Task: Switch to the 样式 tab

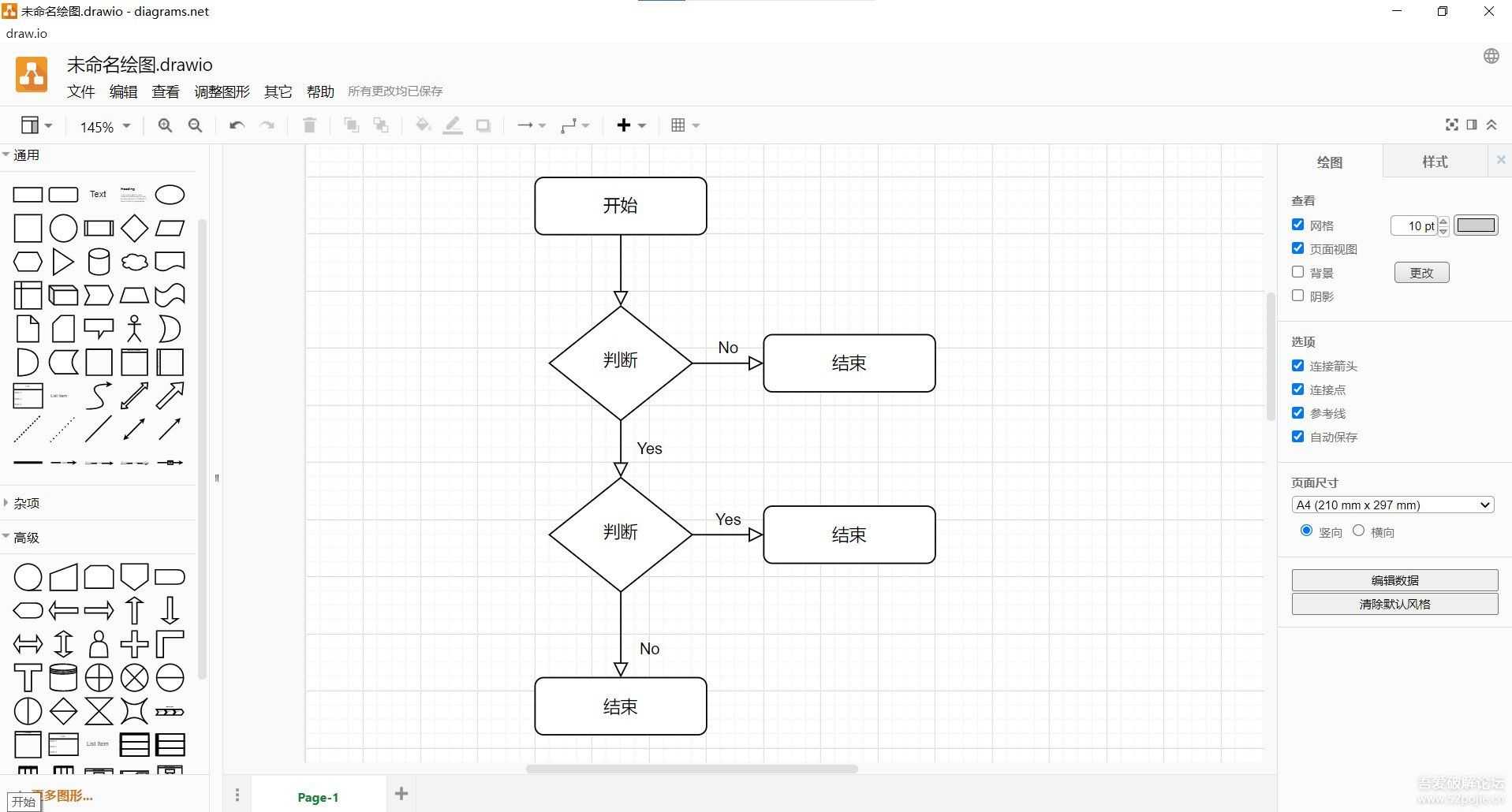Action: tap(1435, 162)
